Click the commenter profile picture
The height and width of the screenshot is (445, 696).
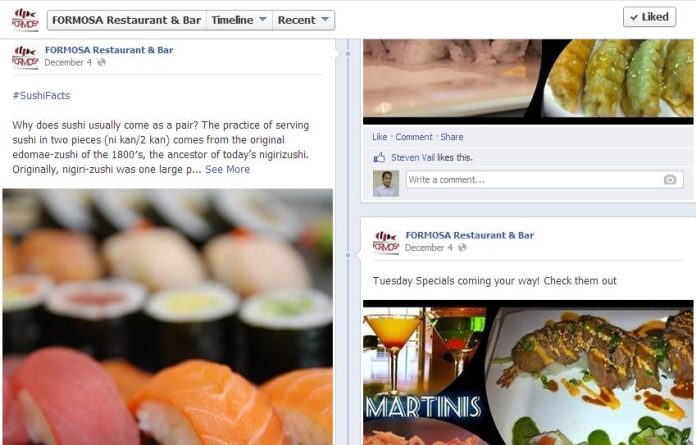point(386,183)
